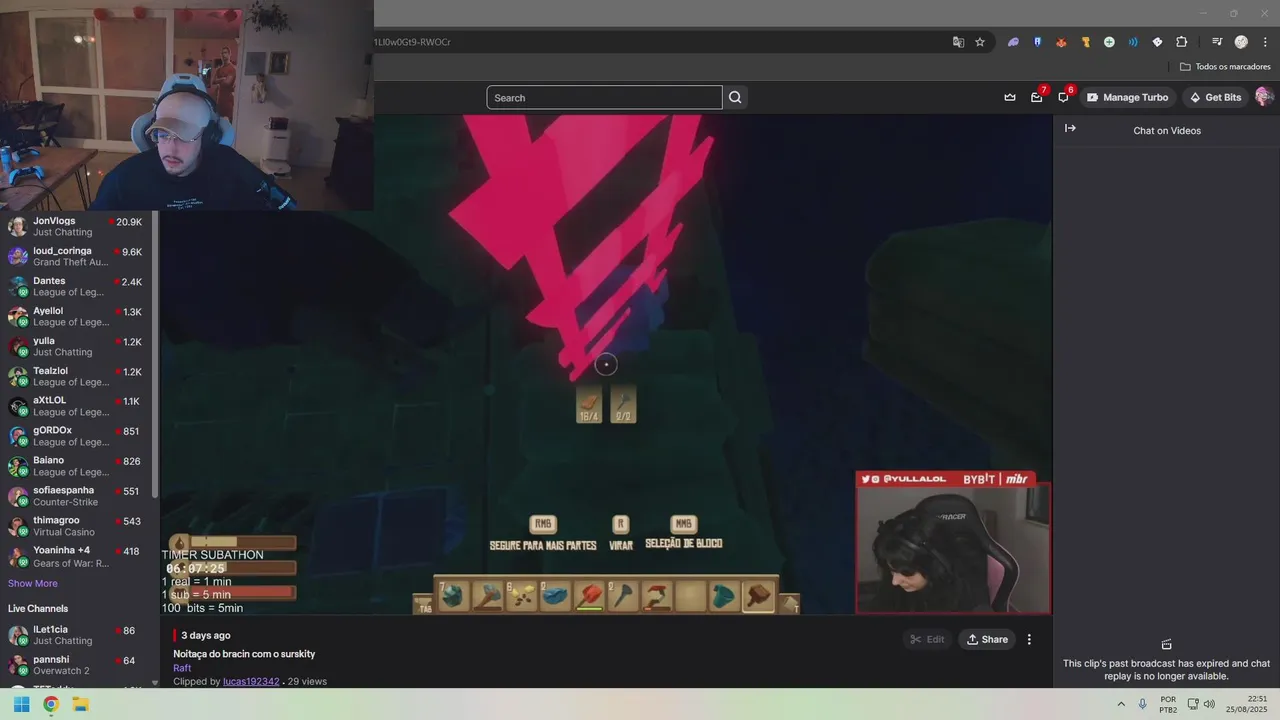1280x720 pixels.
Task: Click the Chrome taskbar icon
Action: [51, 704]
